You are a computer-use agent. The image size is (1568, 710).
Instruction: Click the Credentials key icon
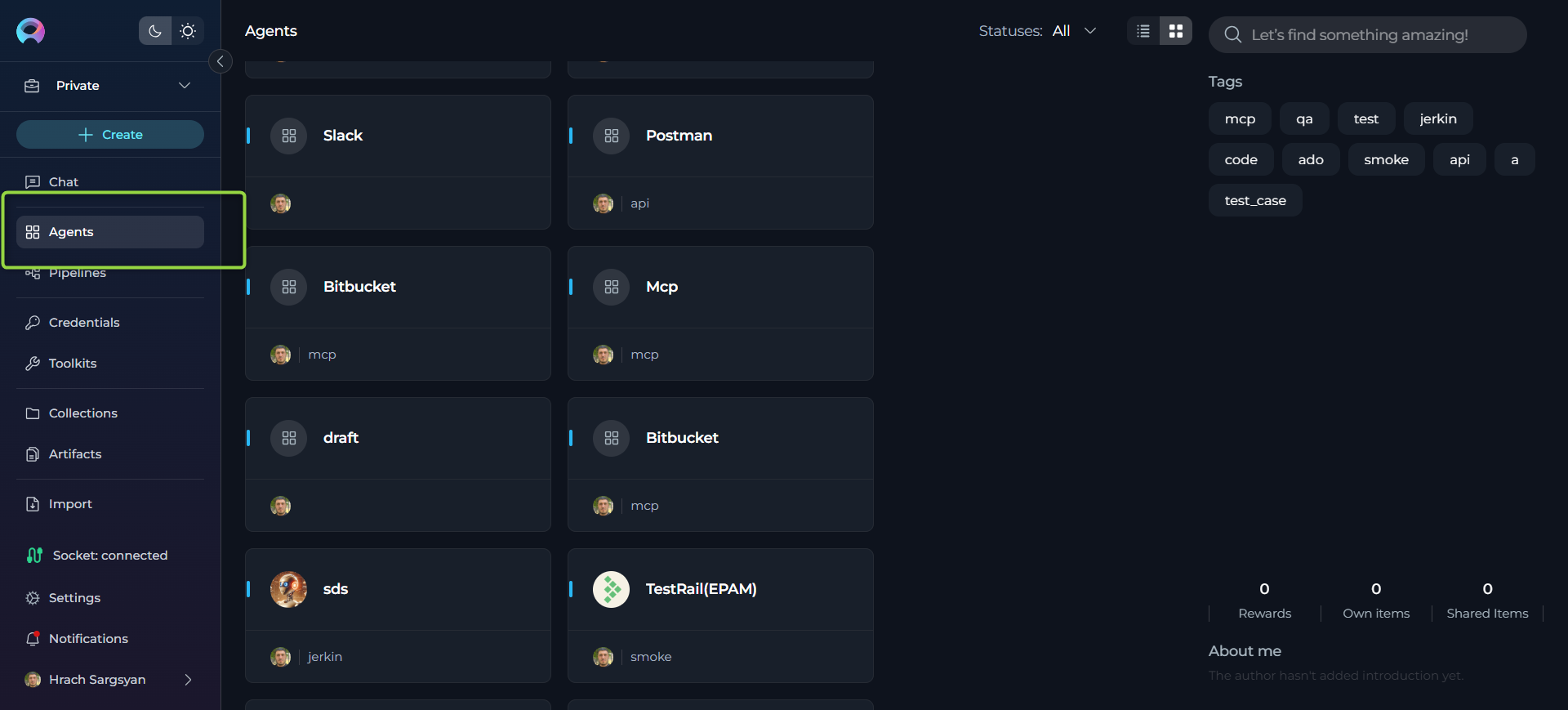point(33,323)
